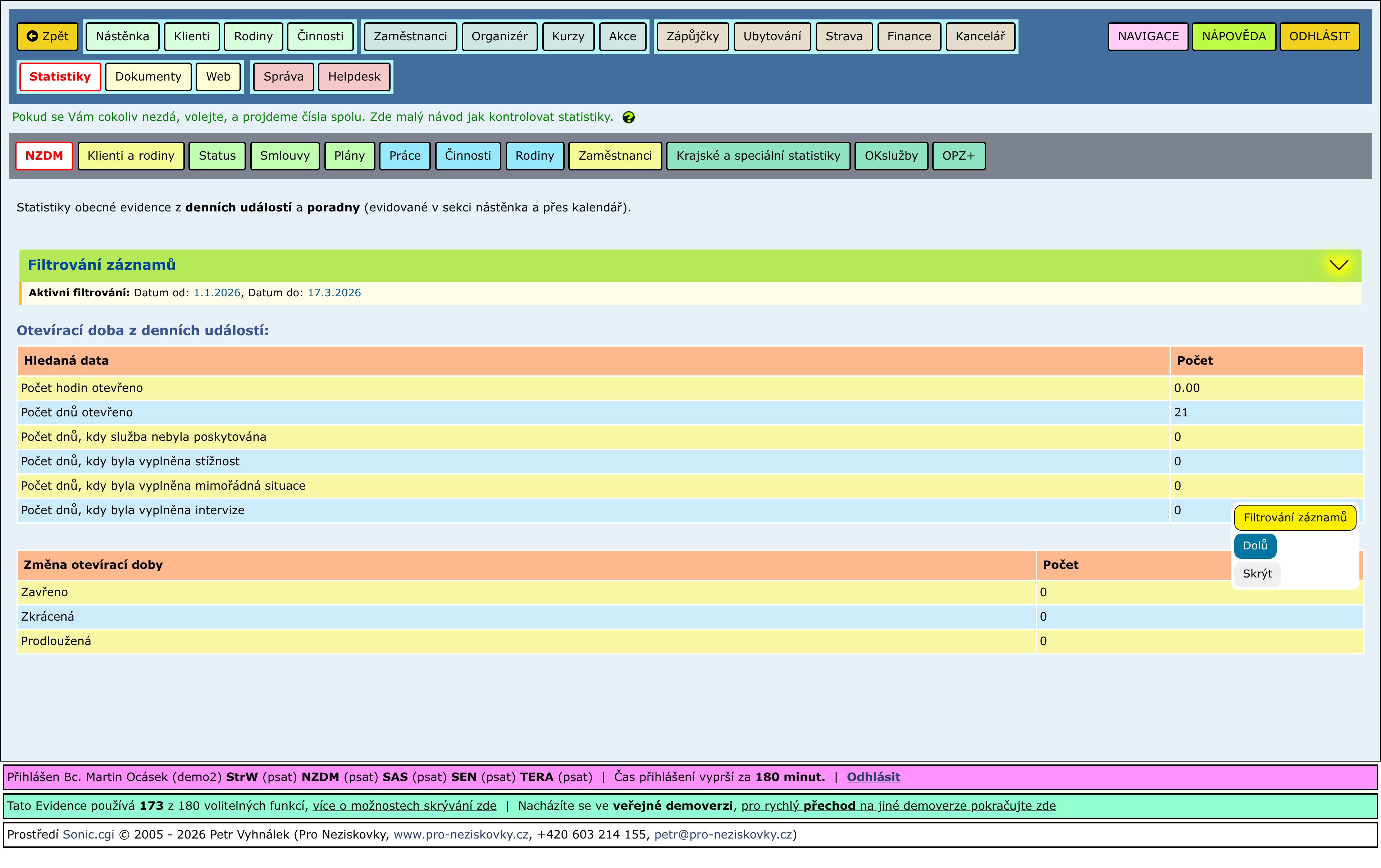
Task: Click the Odhlásit link in footer
Action: (x=873, y=777)
